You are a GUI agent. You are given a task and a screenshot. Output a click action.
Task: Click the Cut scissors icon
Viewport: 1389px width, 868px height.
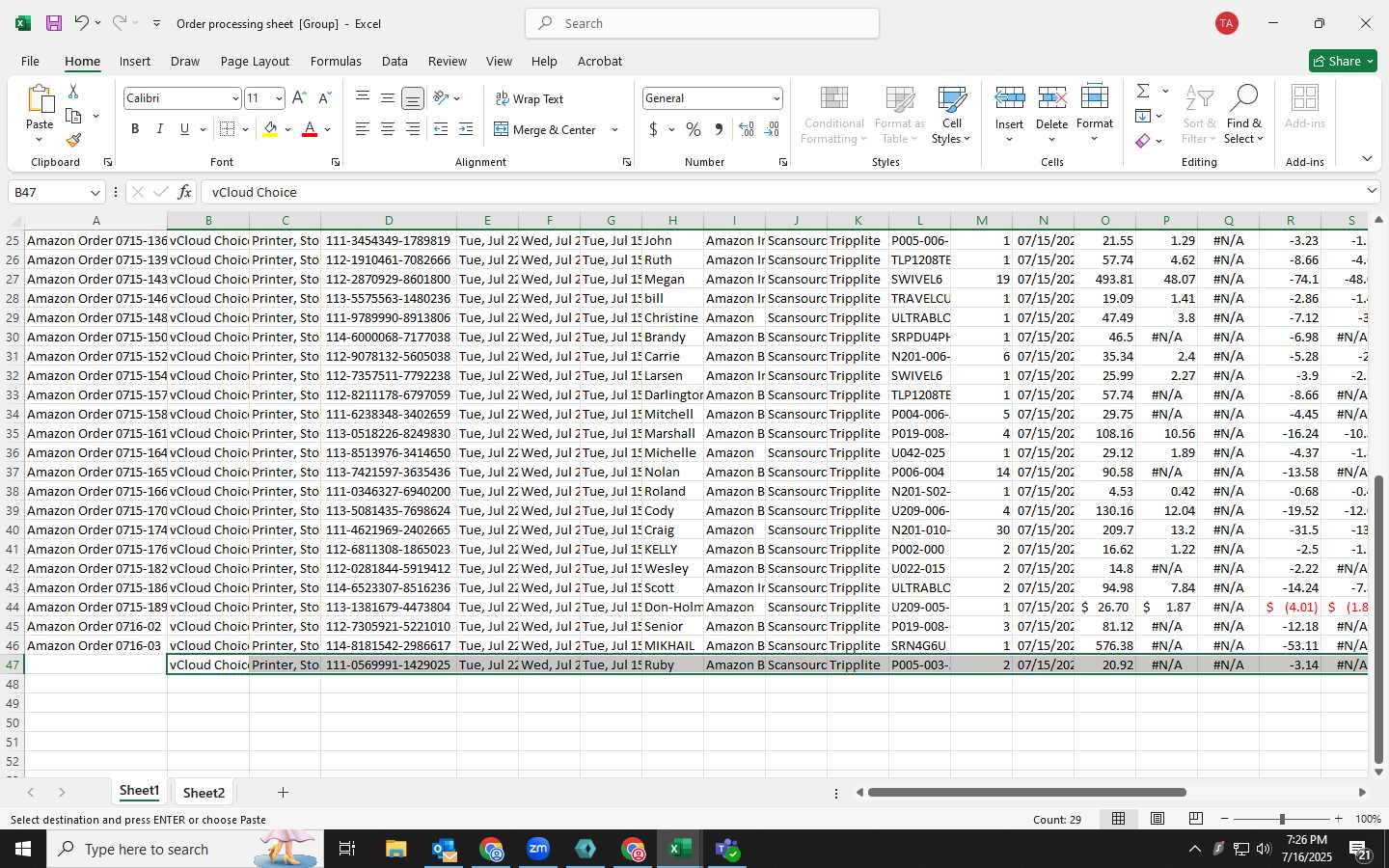coord(73,91)
